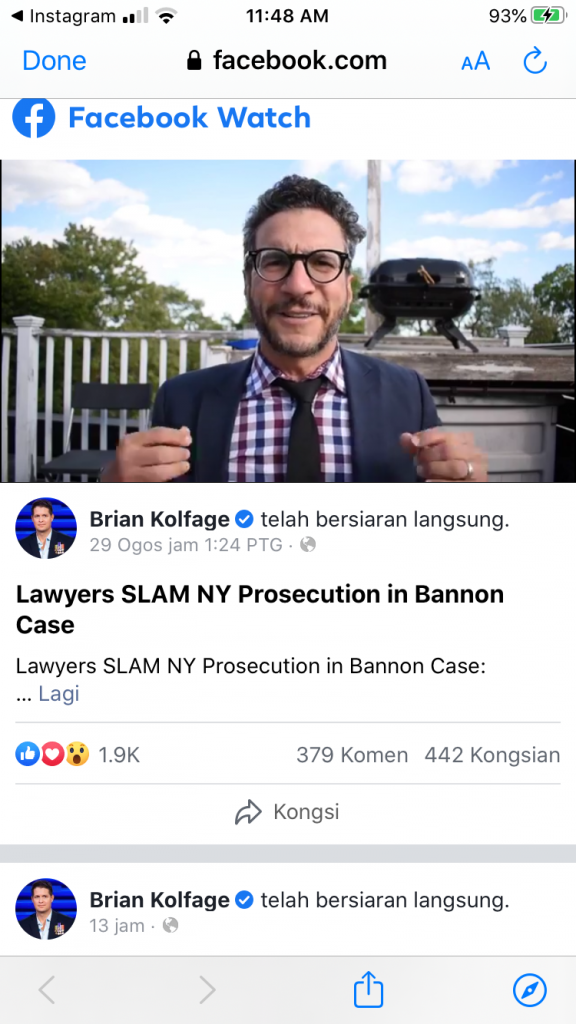Reload the page with refresh icon

click(535, 61)
